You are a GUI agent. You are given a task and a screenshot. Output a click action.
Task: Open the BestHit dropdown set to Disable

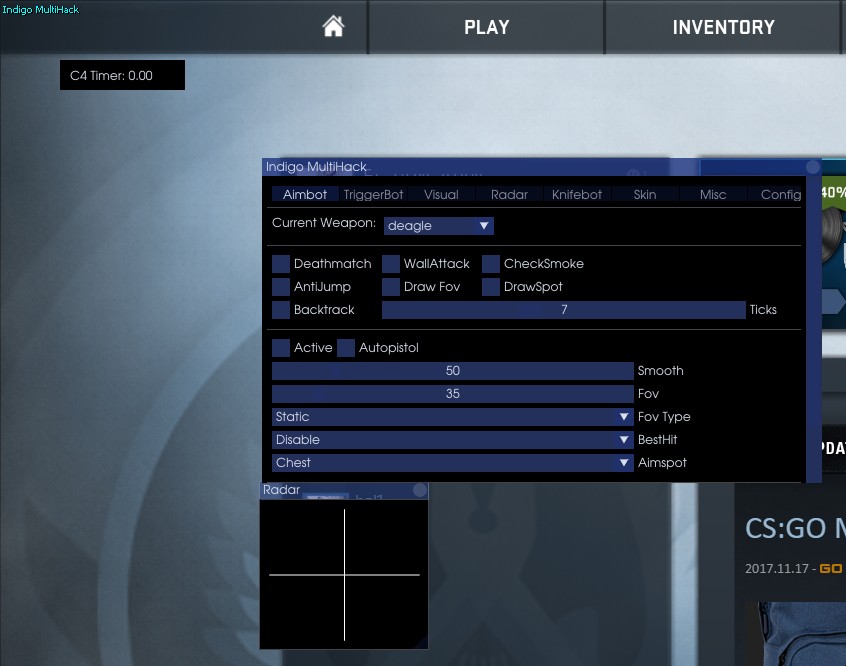tap(453, 440)
